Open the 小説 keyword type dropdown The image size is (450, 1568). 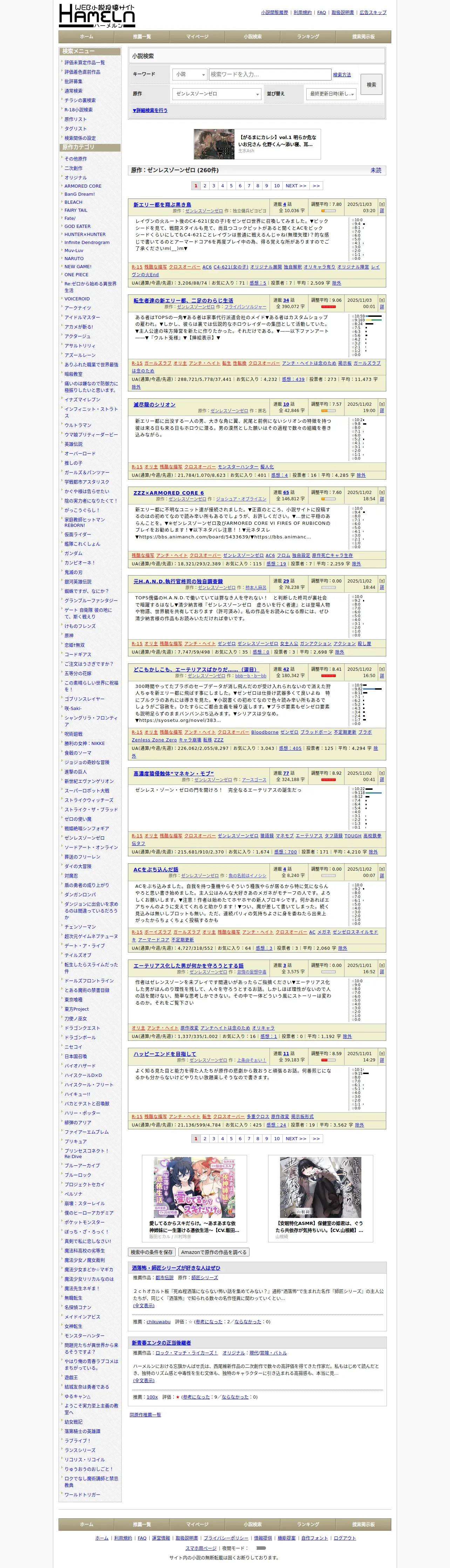coord(190,74)
